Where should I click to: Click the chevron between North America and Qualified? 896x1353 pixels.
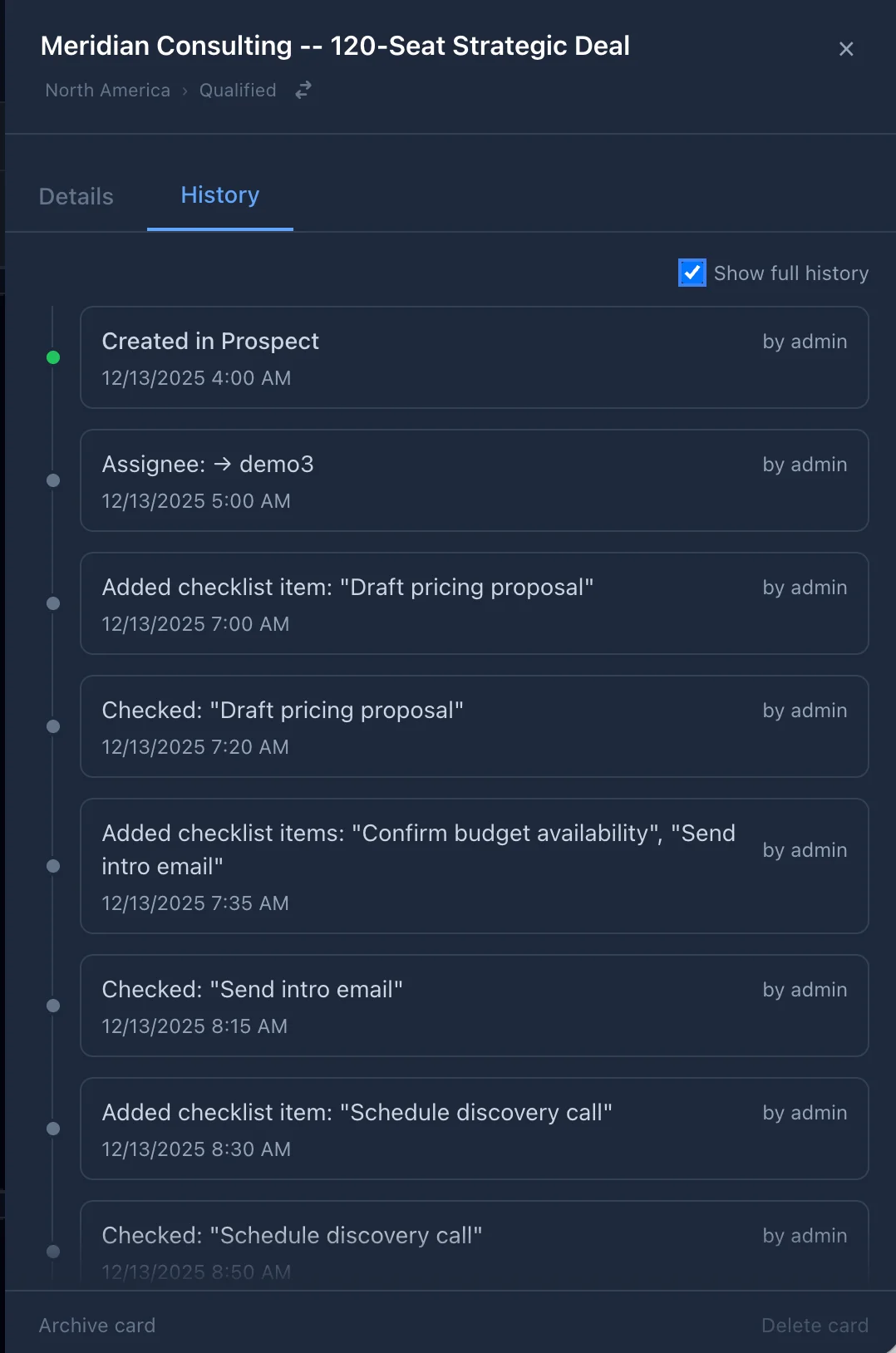click(185, 90)
